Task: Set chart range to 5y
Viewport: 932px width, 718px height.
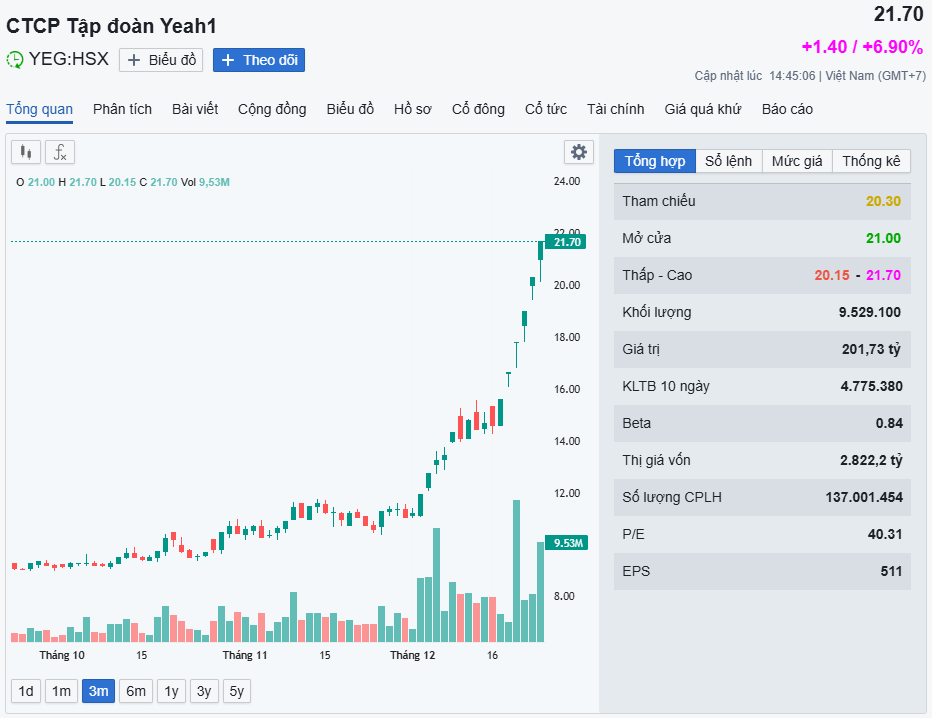Action: click(x=237, y=691)
